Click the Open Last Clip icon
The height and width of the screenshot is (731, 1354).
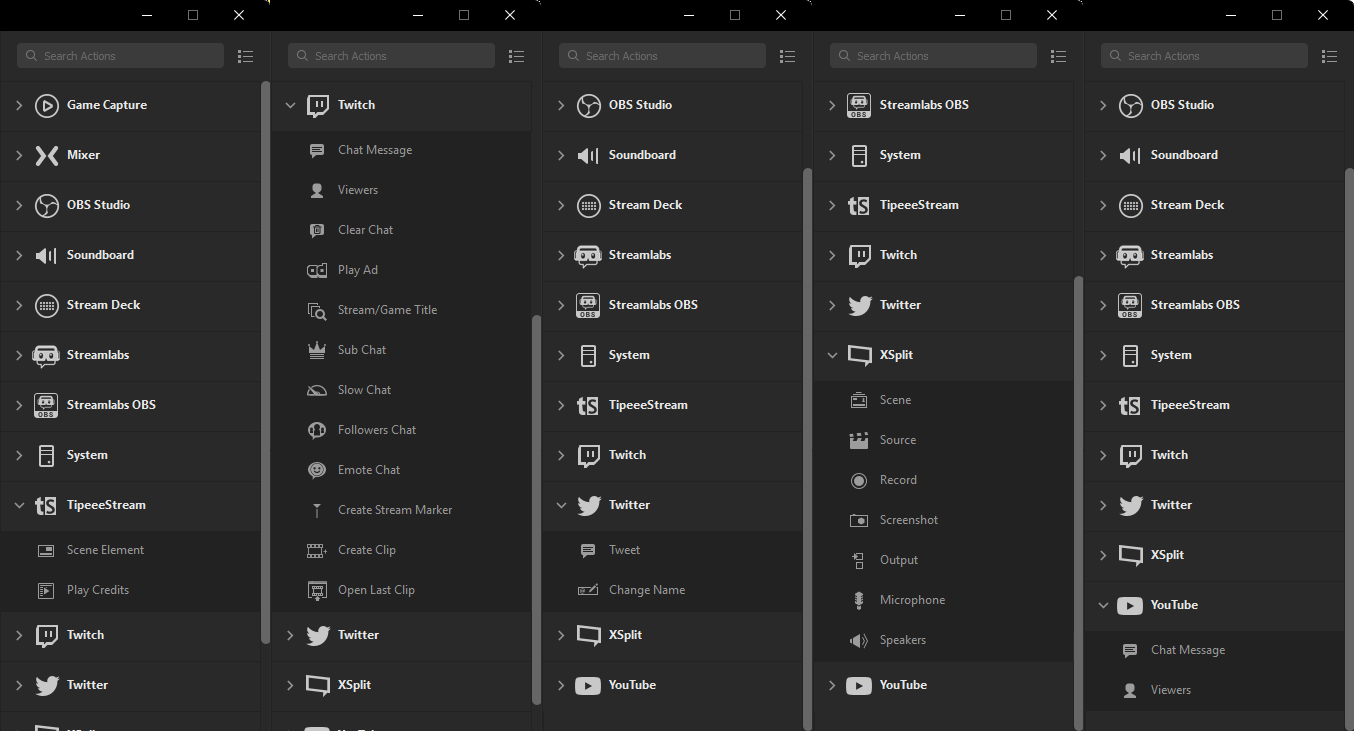[x=317, y=590]
